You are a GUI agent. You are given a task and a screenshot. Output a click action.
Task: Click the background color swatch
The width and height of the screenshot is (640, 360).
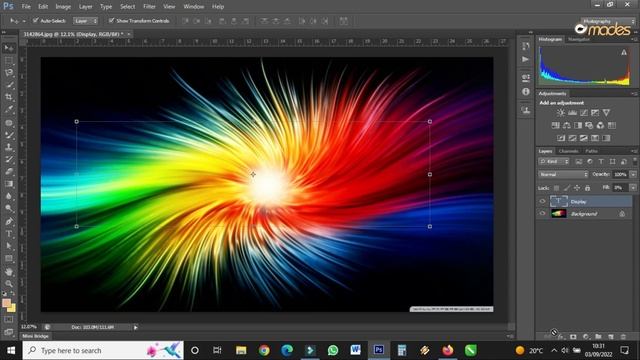tap(11, 308)
